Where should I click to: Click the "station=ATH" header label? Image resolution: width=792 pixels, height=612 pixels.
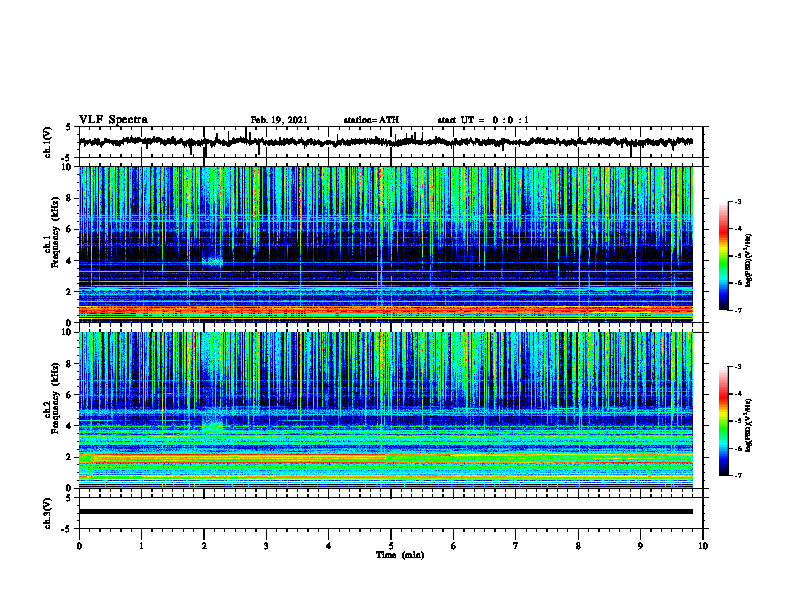371,120
